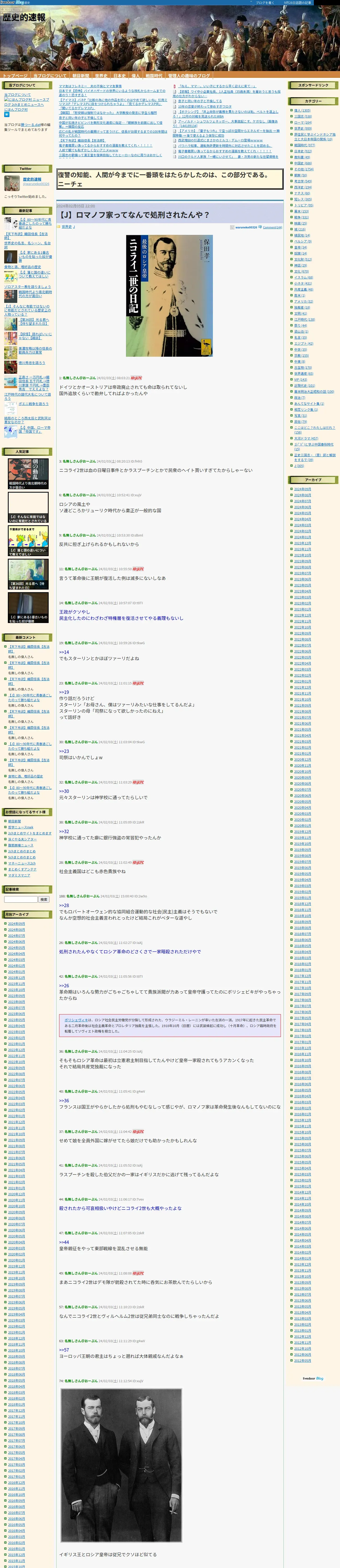Open category 江戸時代 (138)
340x1568 pixels.
tap(305, 320)
